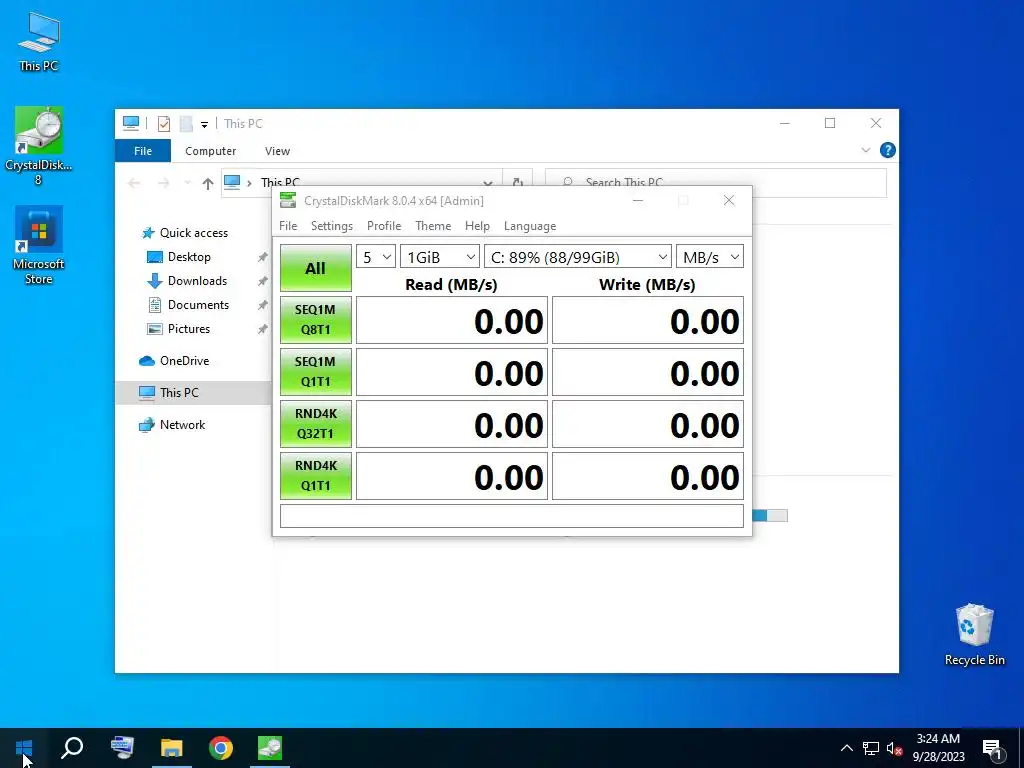1024x768 pixels.
Task: Refresh the This PC window
Action: (517, 183)
